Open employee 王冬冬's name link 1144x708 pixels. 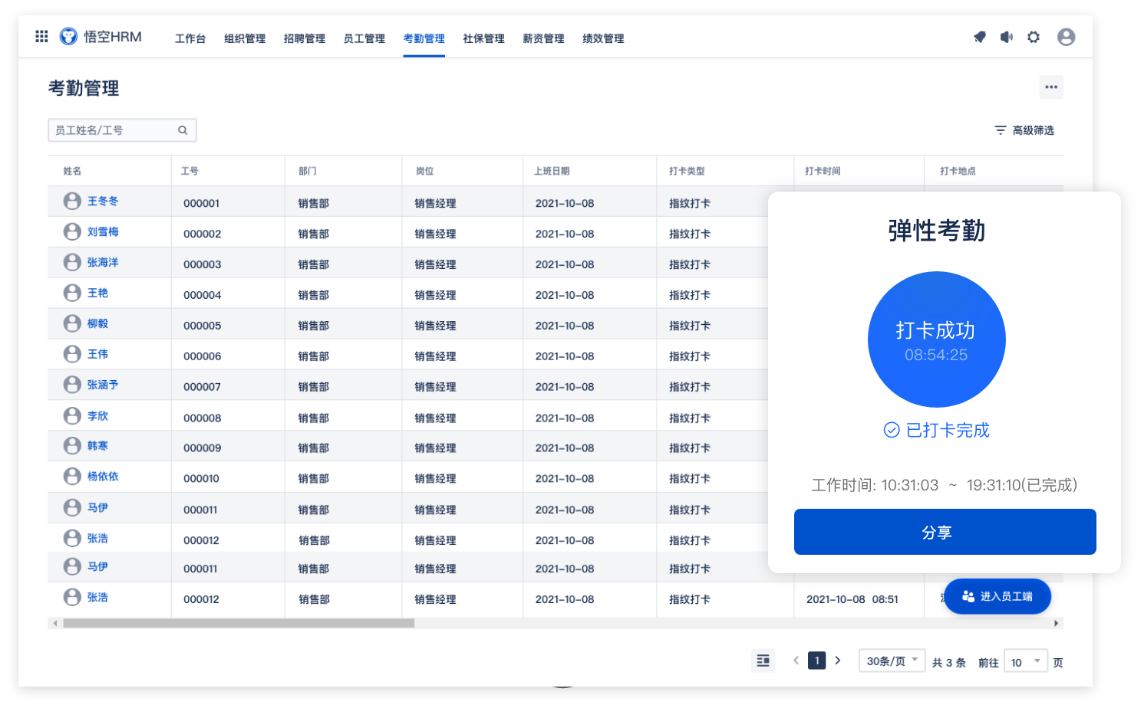(102, 201)
